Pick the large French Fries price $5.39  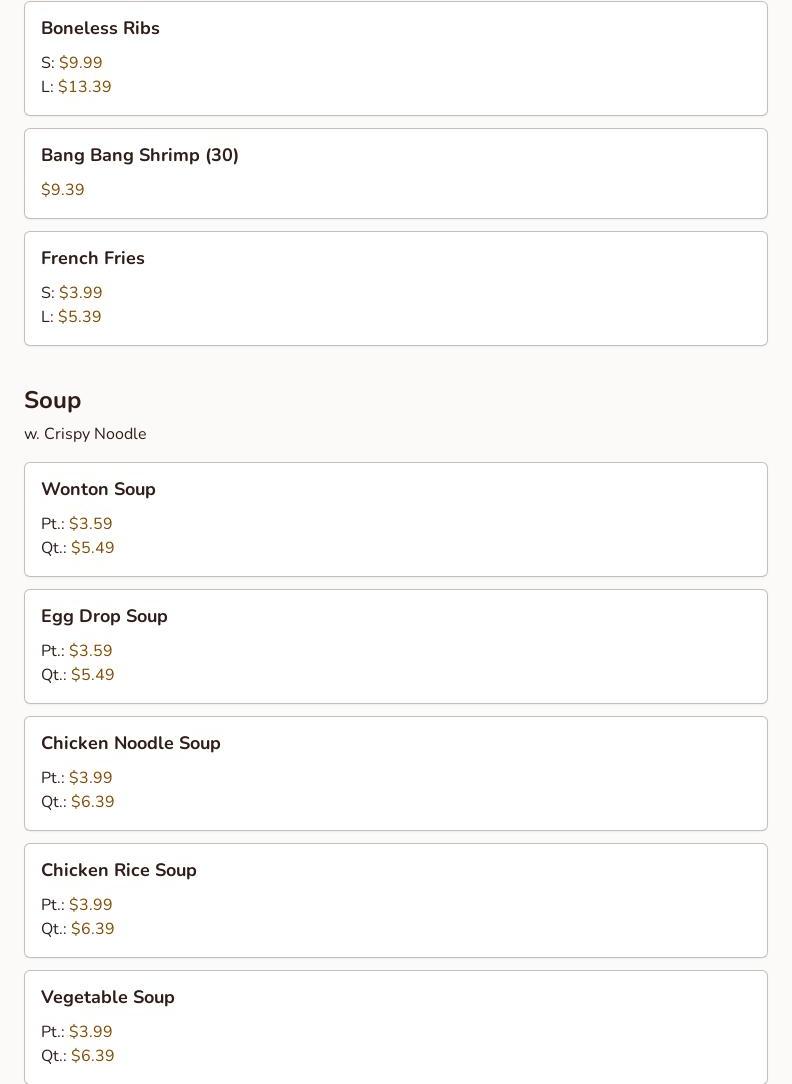click(x=79, y=317)
